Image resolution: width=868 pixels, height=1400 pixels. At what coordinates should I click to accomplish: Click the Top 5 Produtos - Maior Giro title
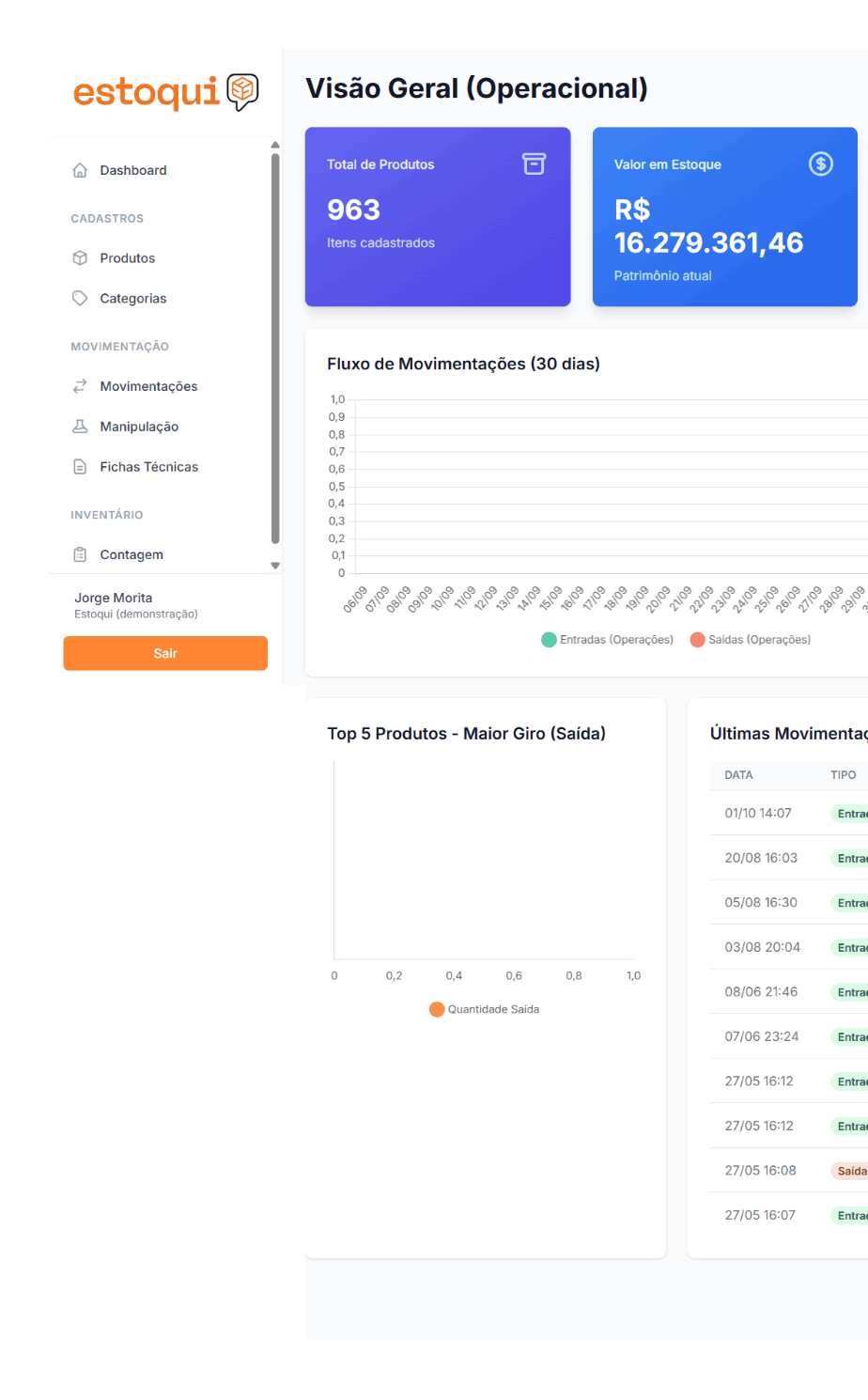pyautogui.click(x=466, y=734)
